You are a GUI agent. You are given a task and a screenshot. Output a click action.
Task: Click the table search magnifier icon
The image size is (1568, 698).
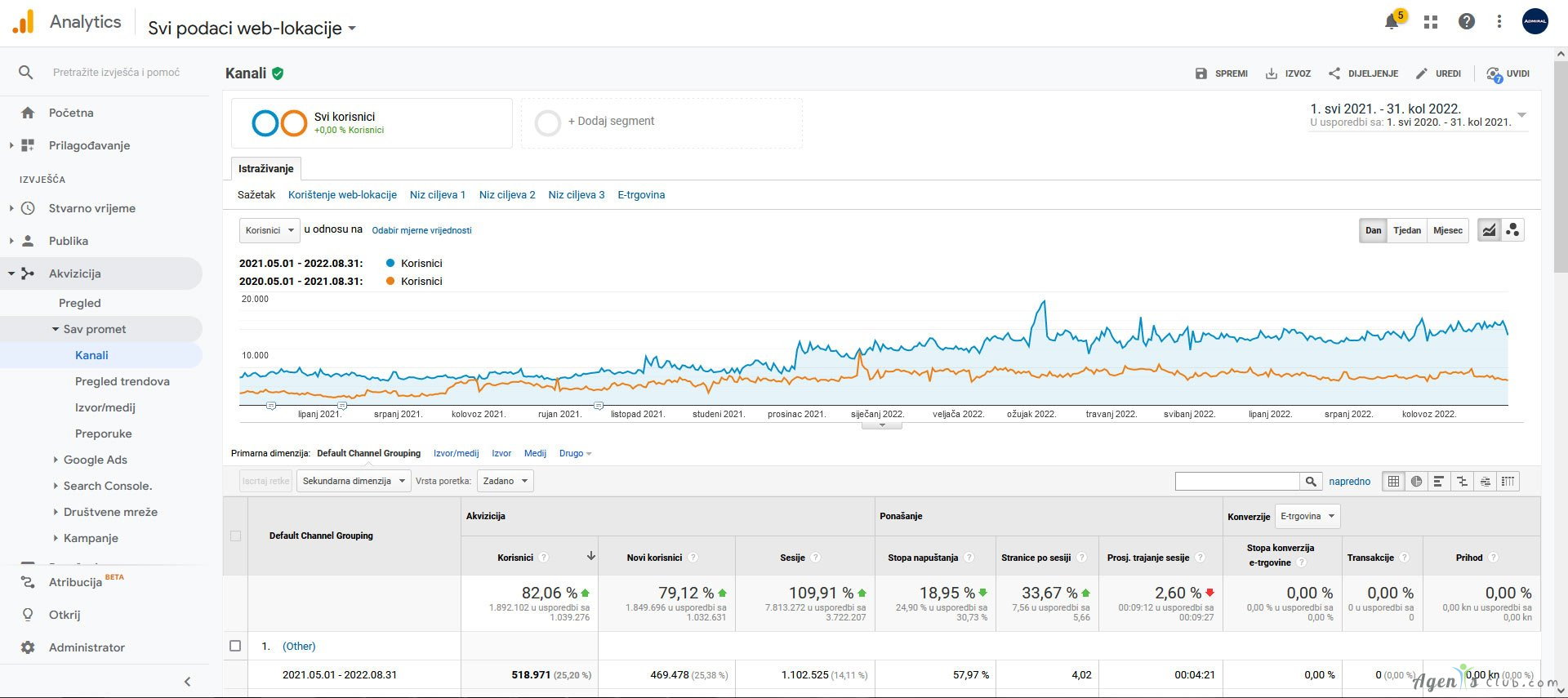tap(1311, 482)
